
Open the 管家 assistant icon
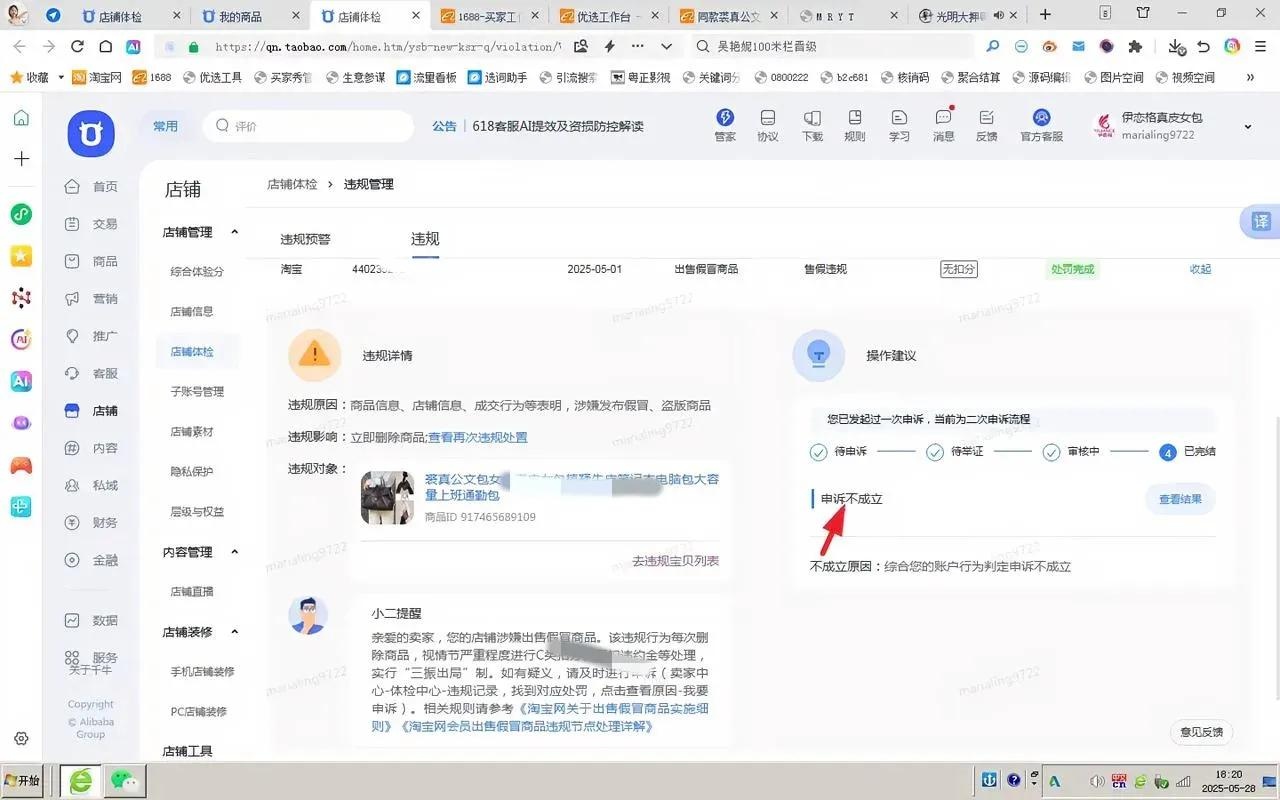coord(725,125)
